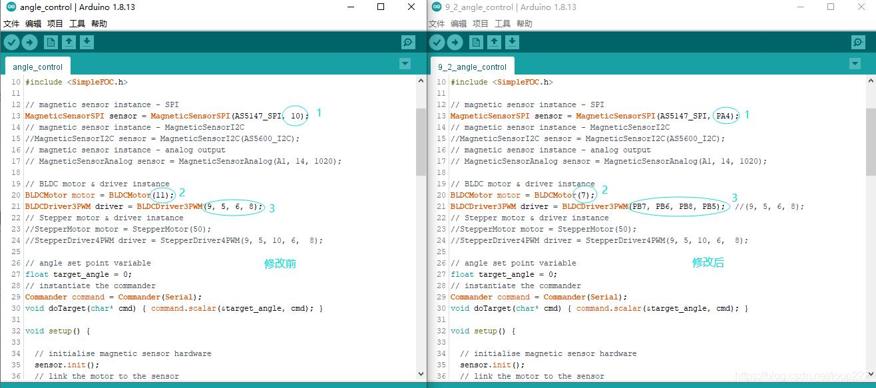
Task: Open Serial Monitor in right window
Action: 858,42
